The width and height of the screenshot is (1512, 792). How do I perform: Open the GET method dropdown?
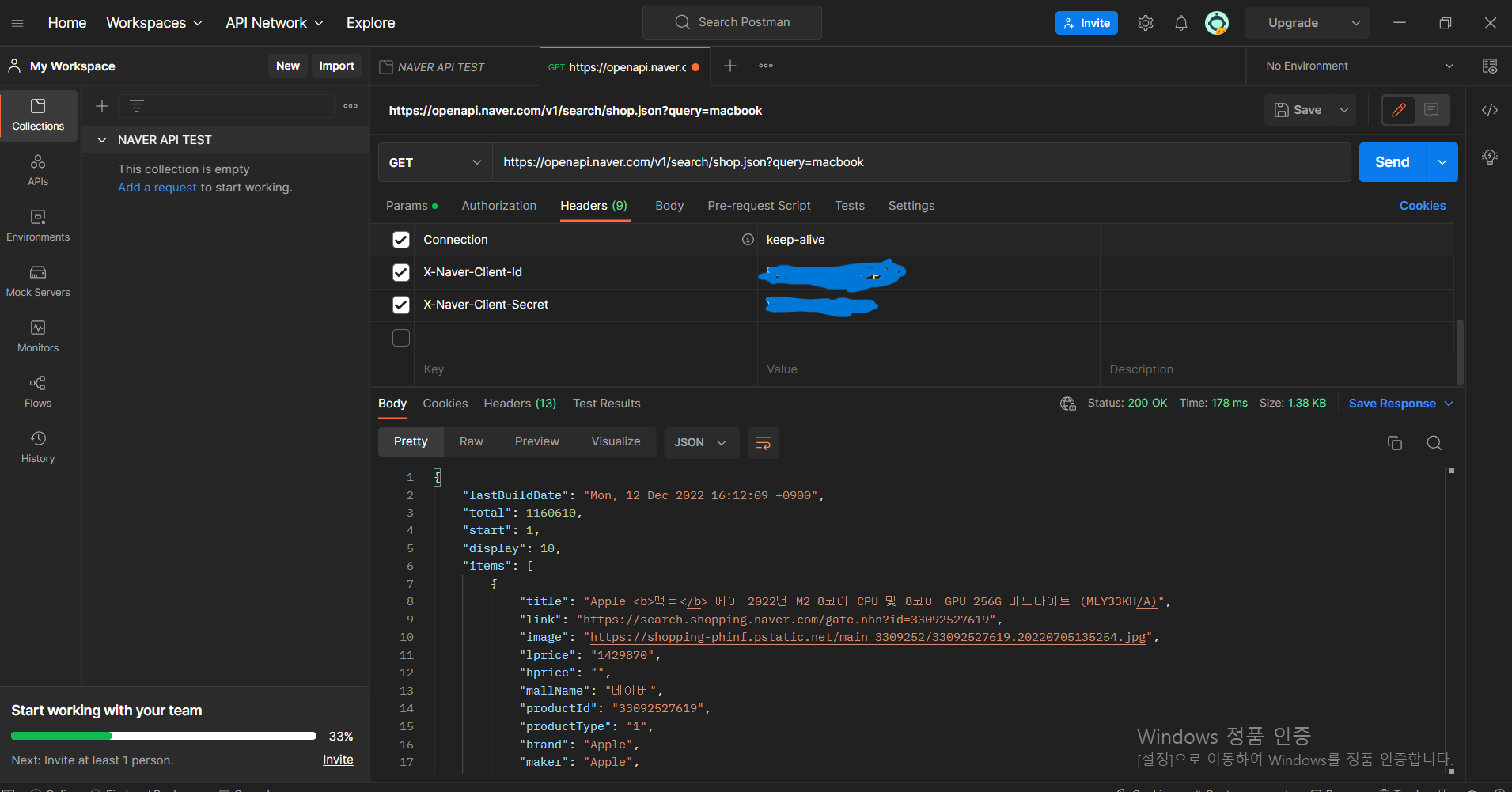tap(435, 162)
